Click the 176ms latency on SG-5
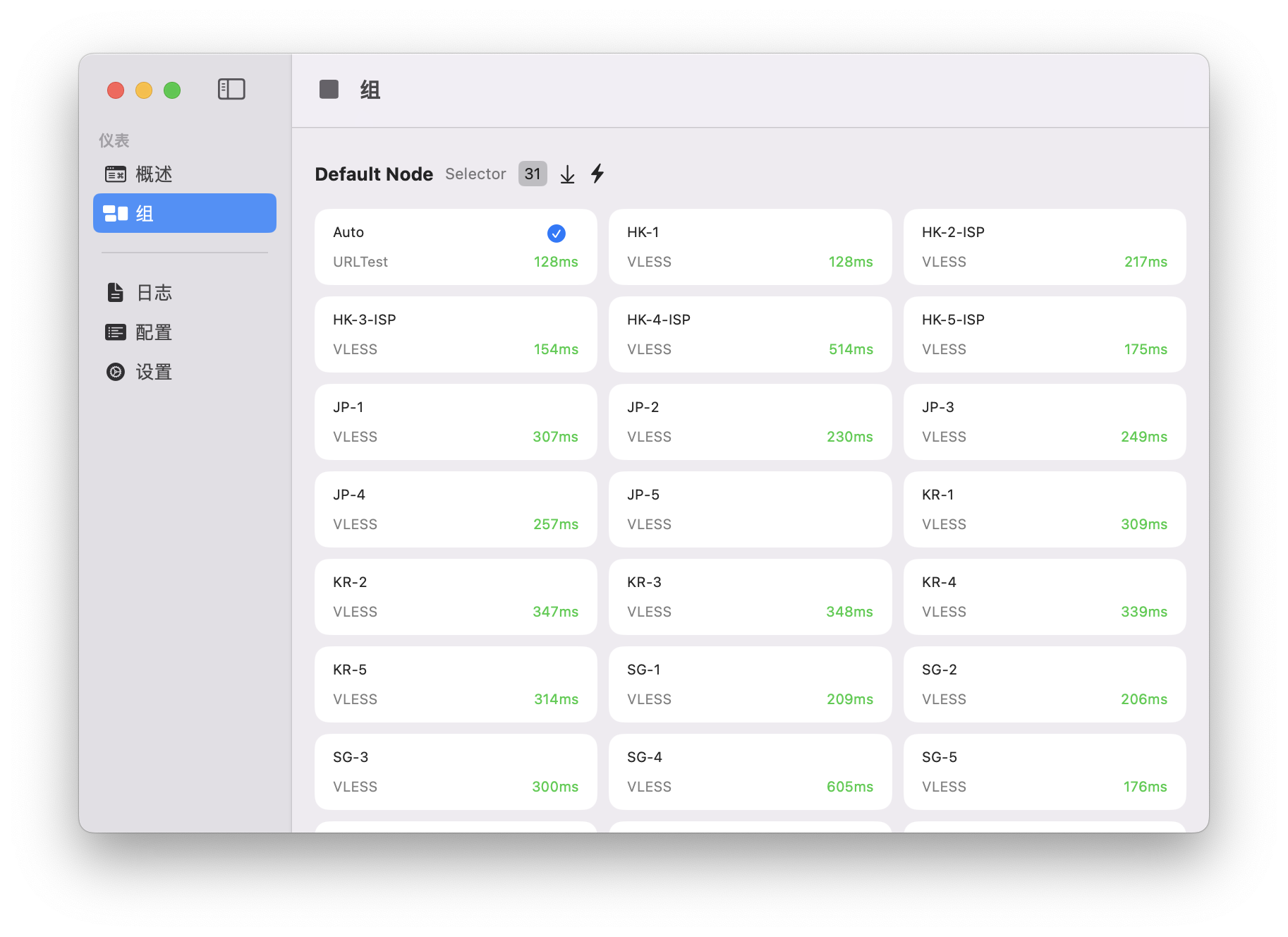Image resolution: width=1288 pixels, height=937 pixels. 1145,787
